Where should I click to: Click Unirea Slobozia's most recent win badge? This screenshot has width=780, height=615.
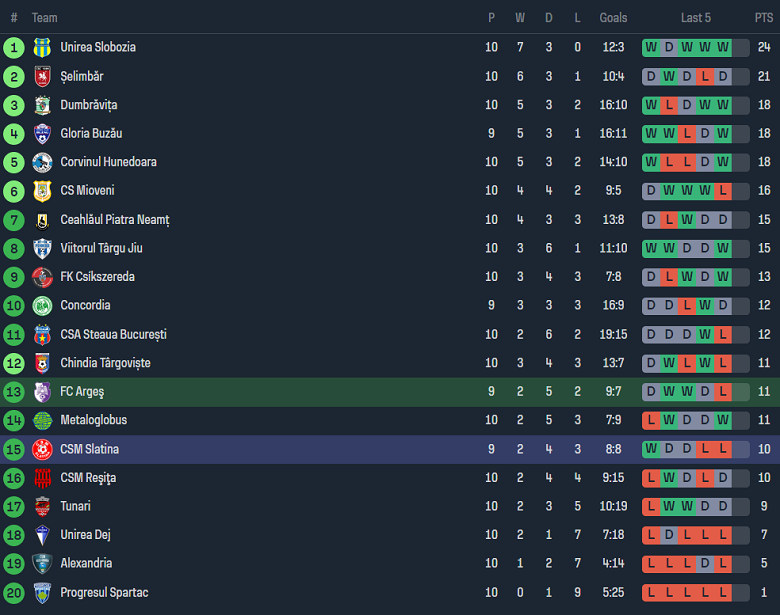coord(722,47)
